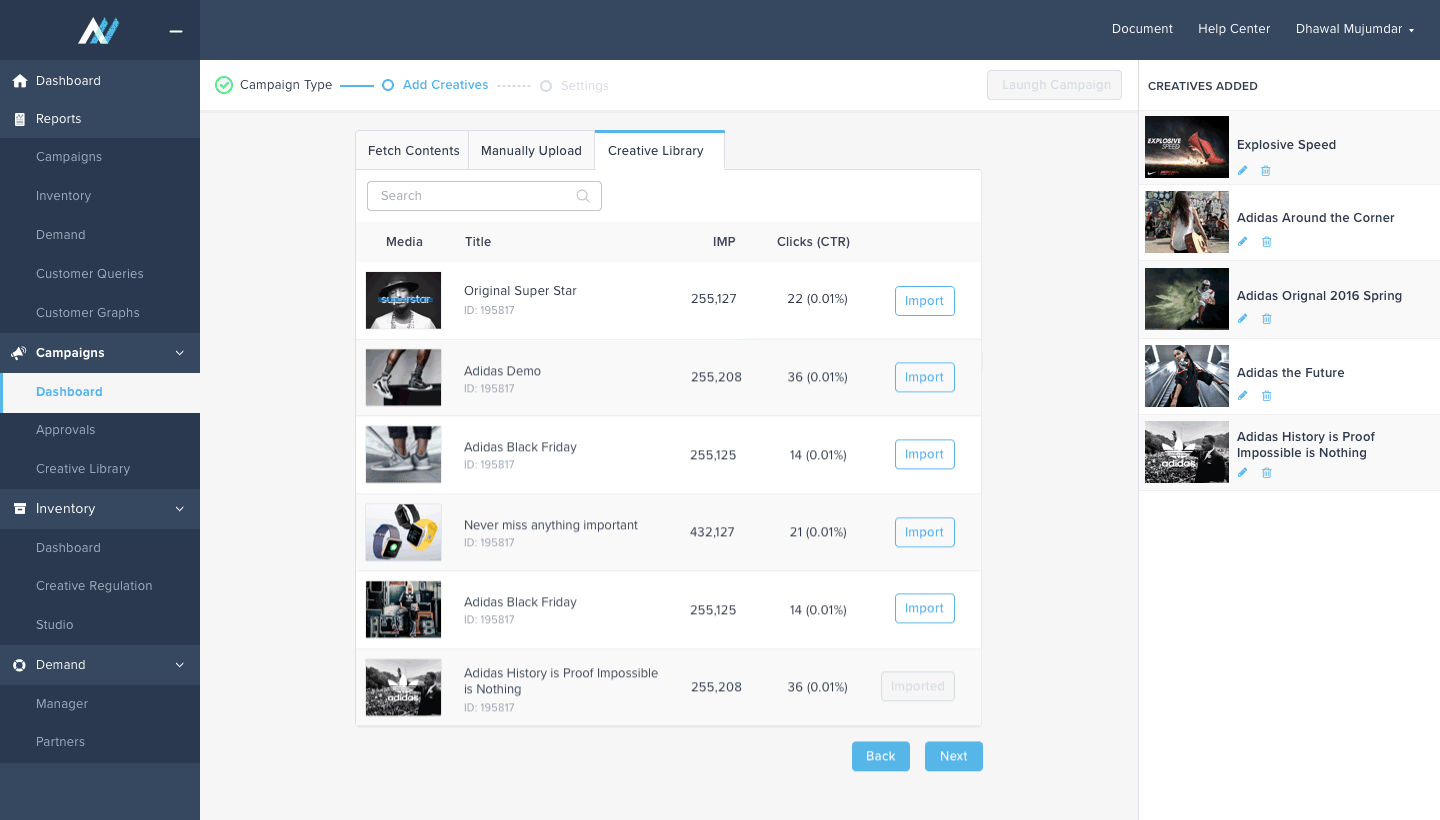Edit the Explosive Speed creative via pencil icon
This screenshot has height=820, width=1440.
[x=1243, y=171]
